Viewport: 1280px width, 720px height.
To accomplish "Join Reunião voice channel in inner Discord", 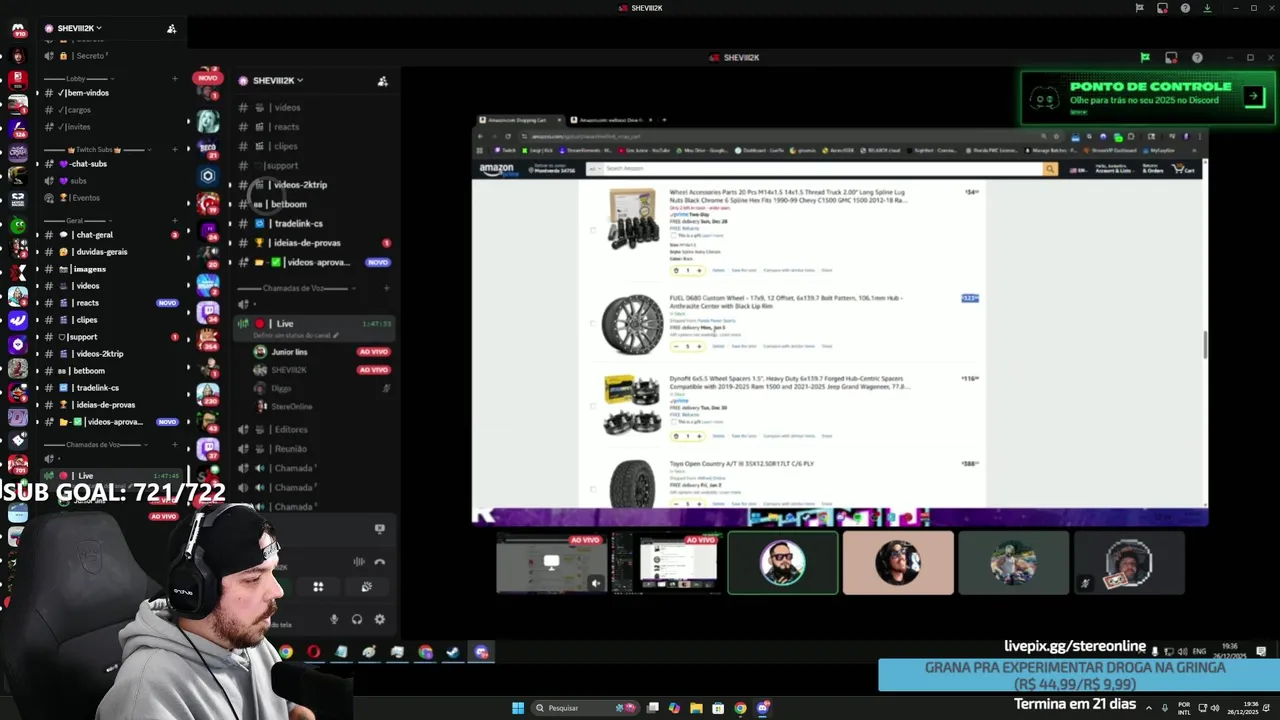I will pyautogui.click(x=315, y=449).
